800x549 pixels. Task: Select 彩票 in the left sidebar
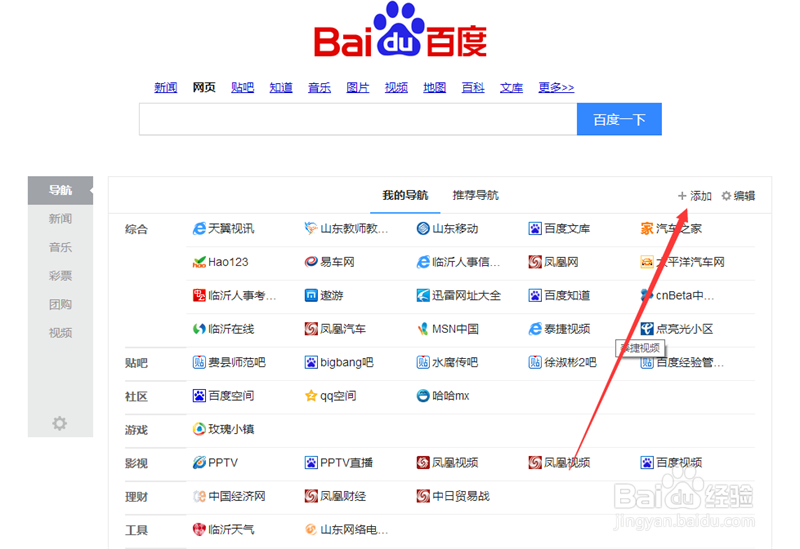60,276
